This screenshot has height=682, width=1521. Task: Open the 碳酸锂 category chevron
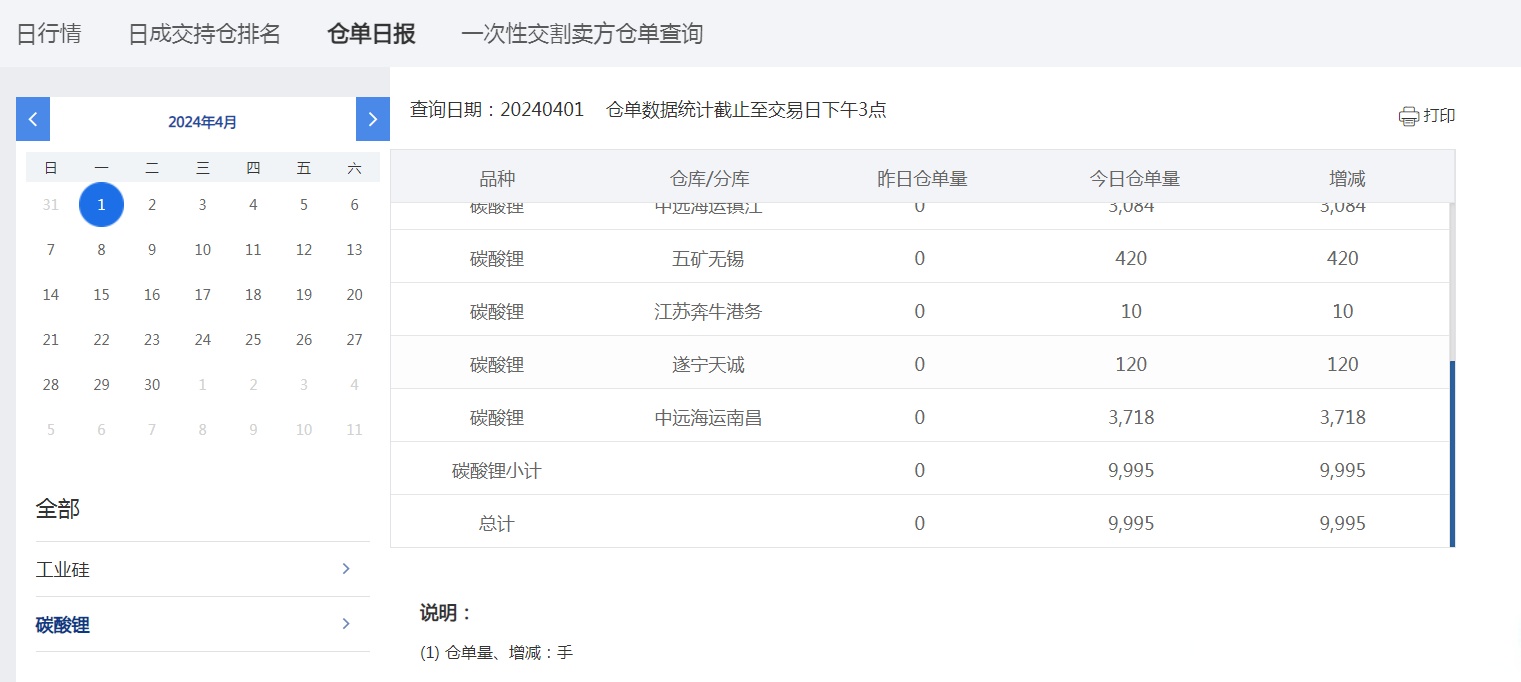345,623
